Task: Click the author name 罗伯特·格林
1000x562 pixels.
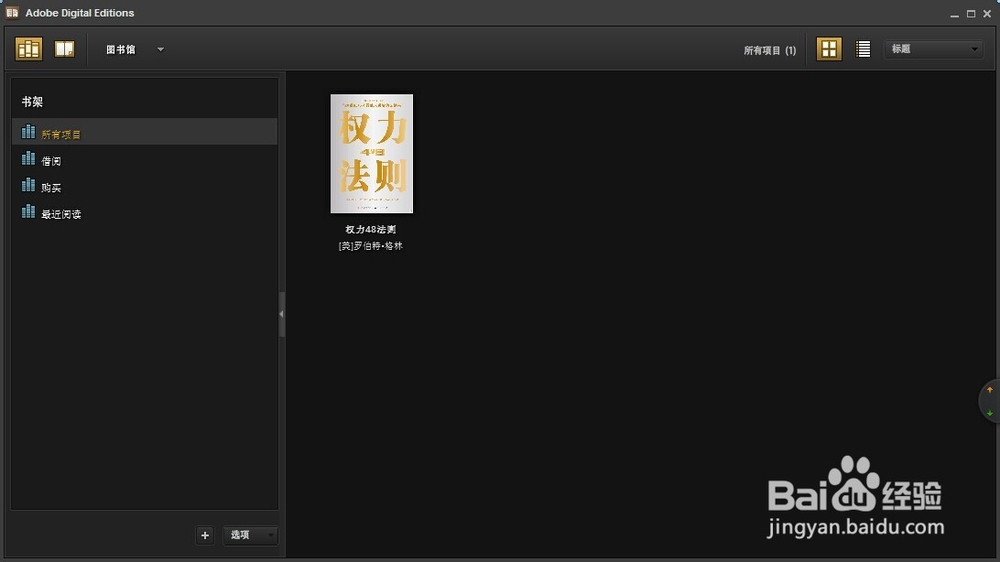Action: coord(371,246)
